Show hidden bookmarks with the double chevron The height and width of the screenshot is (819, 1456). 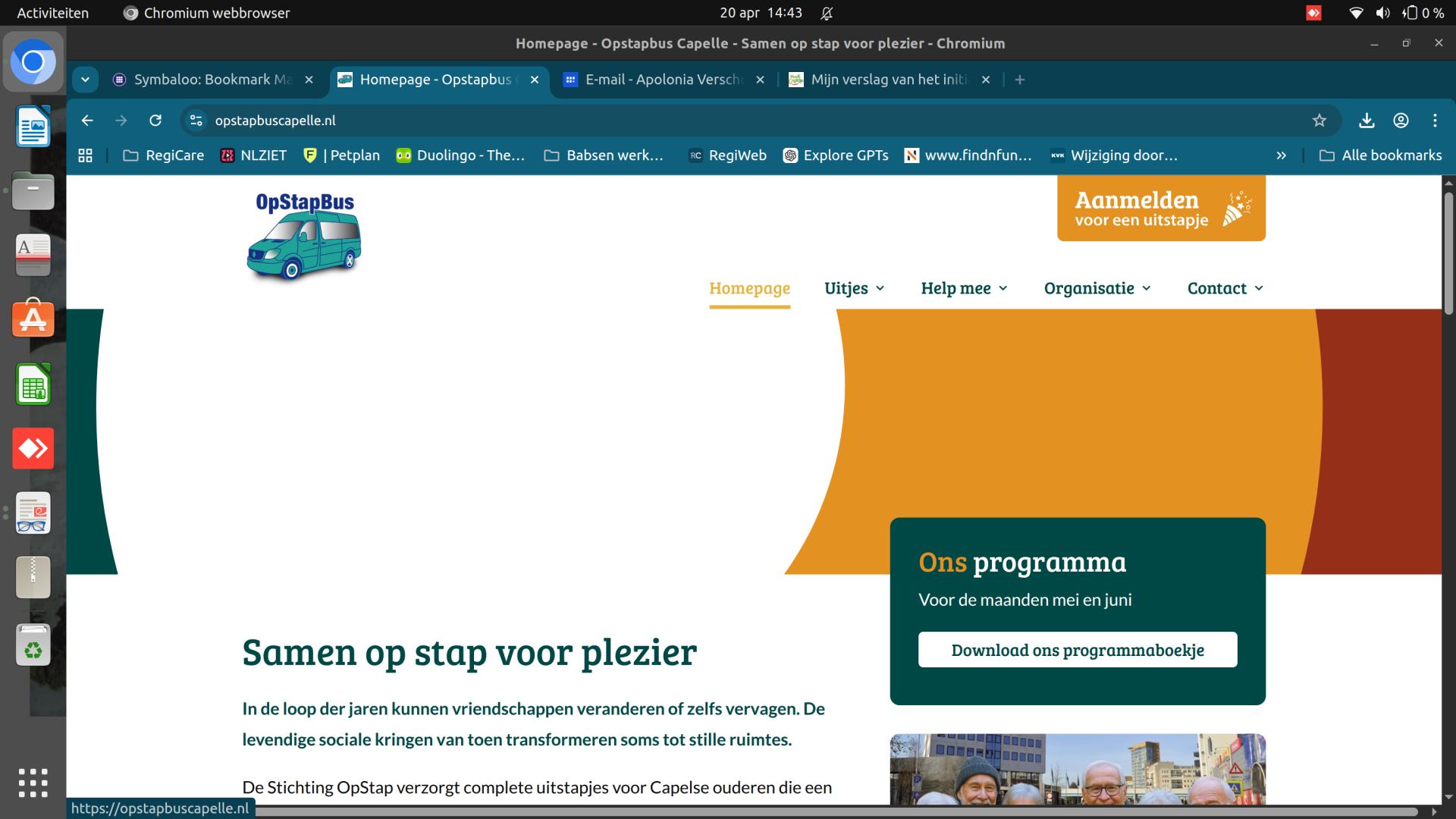1281,155
